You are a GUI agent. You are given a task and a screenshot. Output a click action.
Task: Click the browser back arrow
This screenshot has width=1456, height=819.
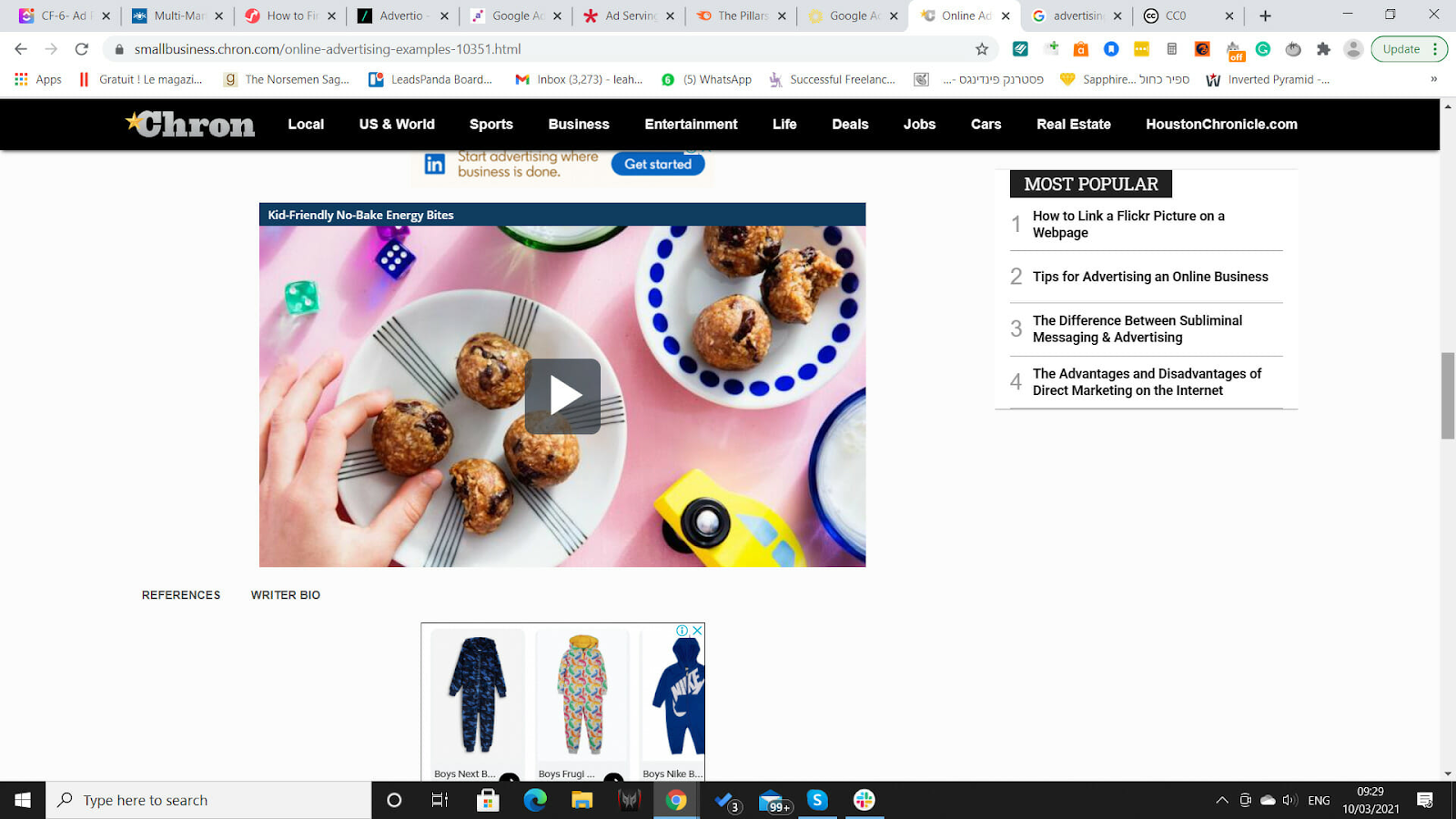(x=21, y=49)
